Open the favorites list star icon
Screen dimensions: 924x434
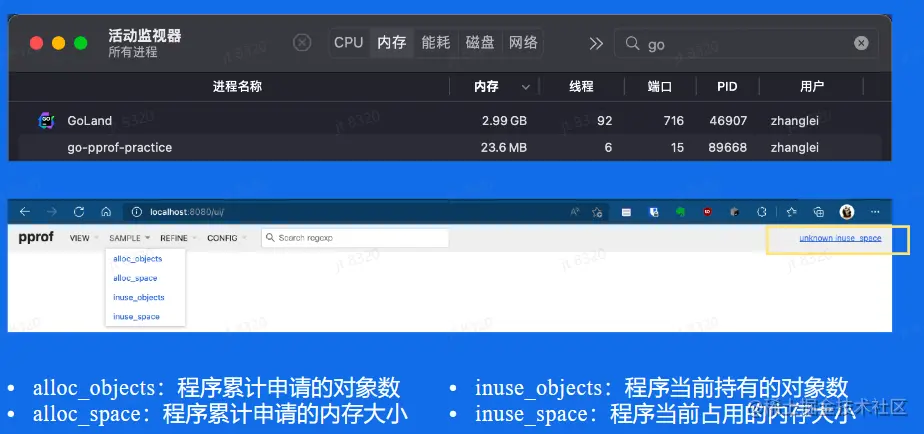click(x=791, y=212)
